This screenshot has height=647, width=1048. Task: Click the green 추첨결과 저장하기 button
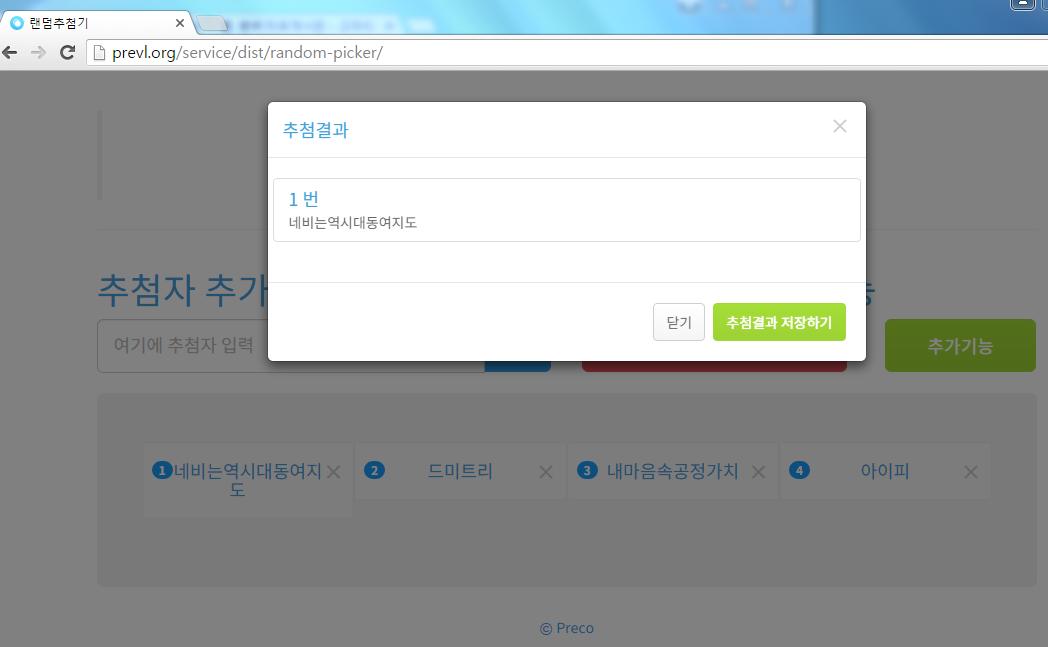point(779,322)
